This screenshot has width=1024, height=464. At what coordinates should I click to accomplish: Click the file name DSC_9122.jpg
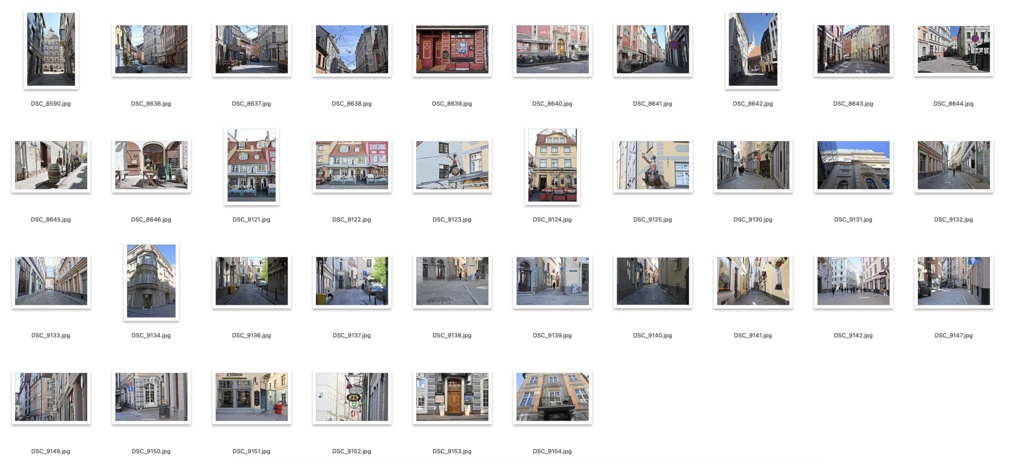[x=351, y=220]
